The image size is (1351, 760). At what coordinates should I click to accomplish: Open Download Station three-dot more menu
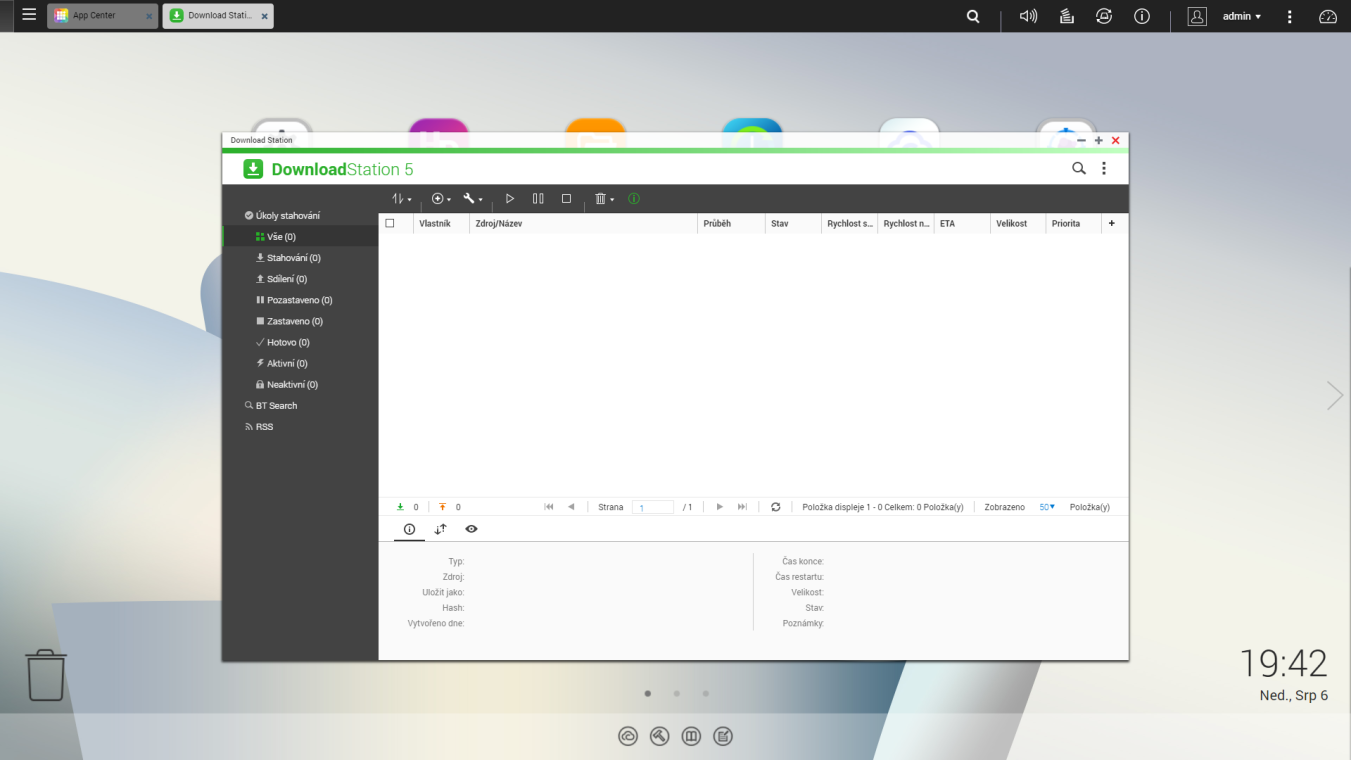(x=1104, y=169)
